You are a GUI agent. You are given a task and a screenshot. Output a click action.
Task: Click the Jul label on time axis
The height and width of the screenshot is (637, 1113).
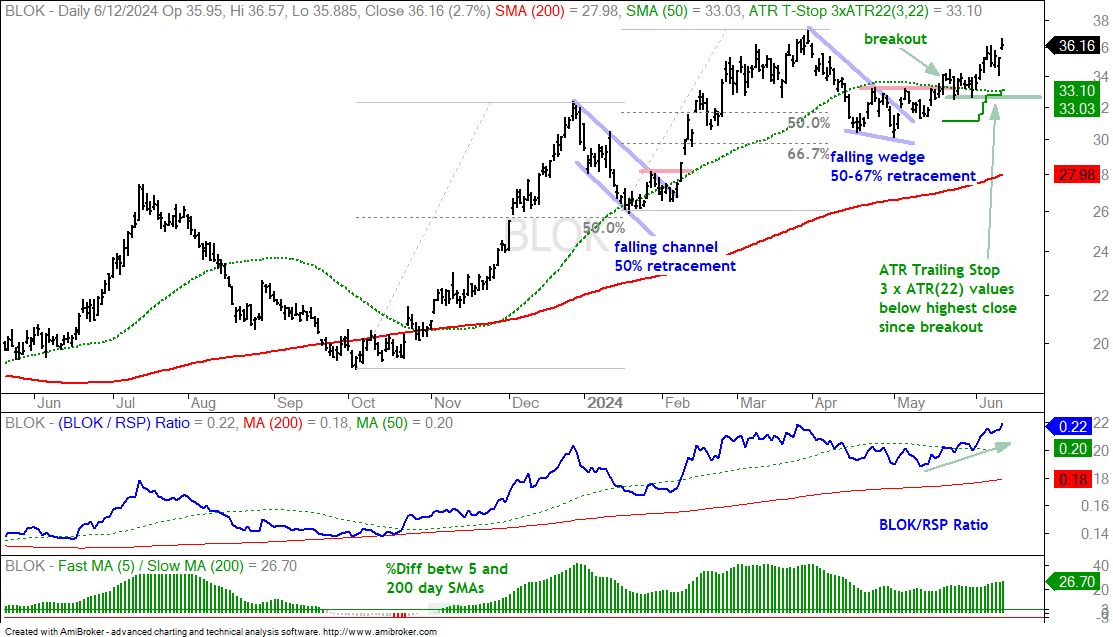(x=126, y=403)
